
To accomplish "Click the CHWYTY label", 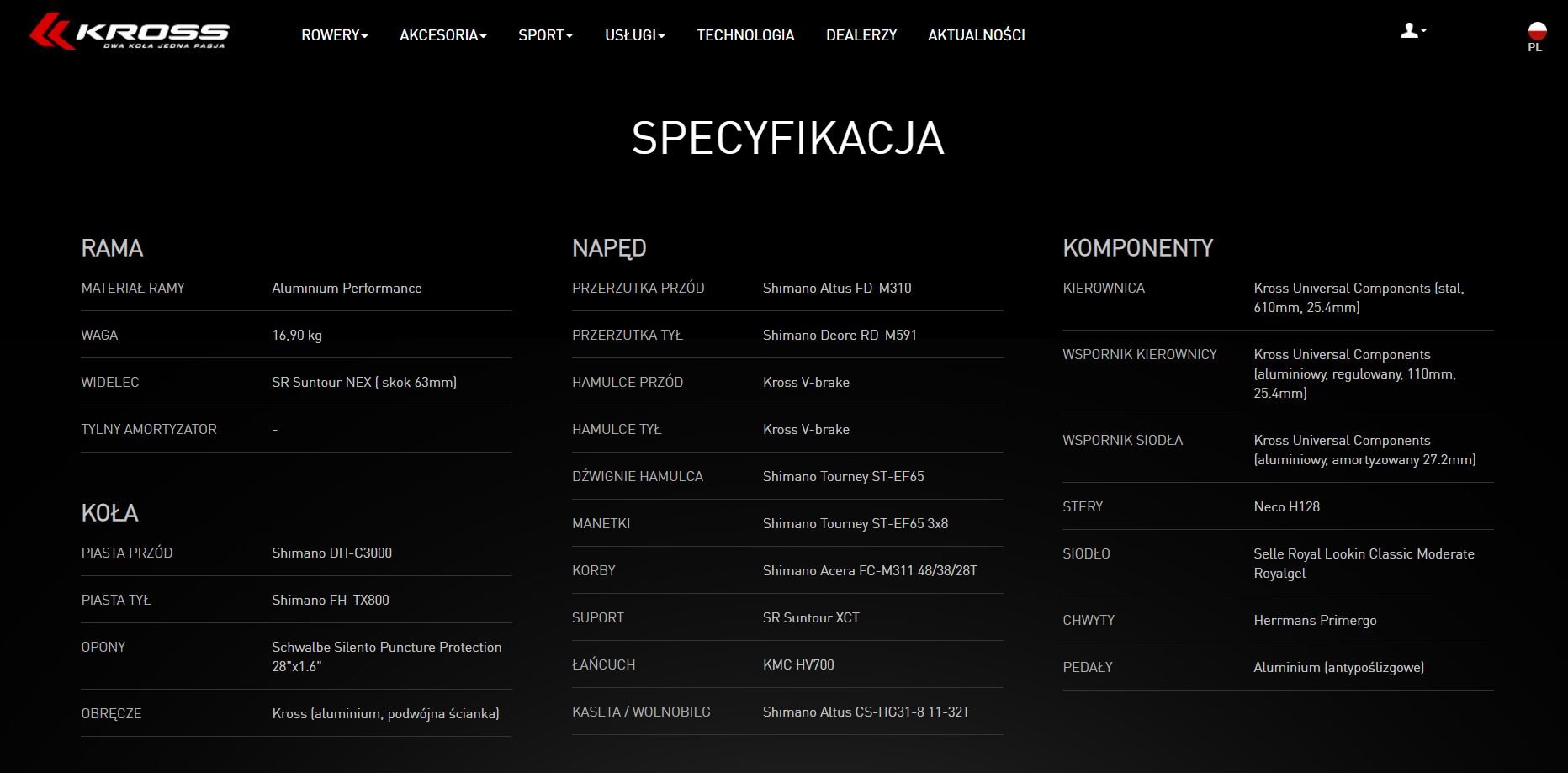I will point(1089,620).
